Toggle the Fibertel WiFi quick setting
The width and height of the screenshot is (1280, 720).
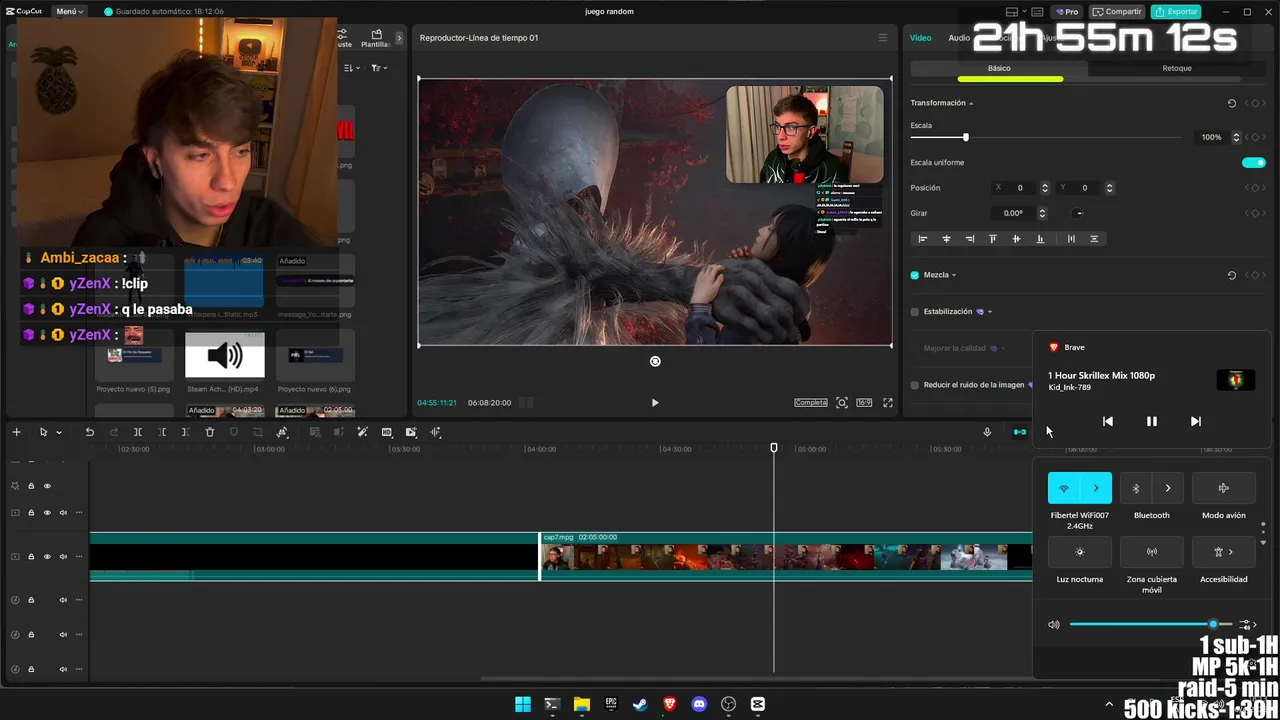pyautogui.click(x=1064, y=488)
